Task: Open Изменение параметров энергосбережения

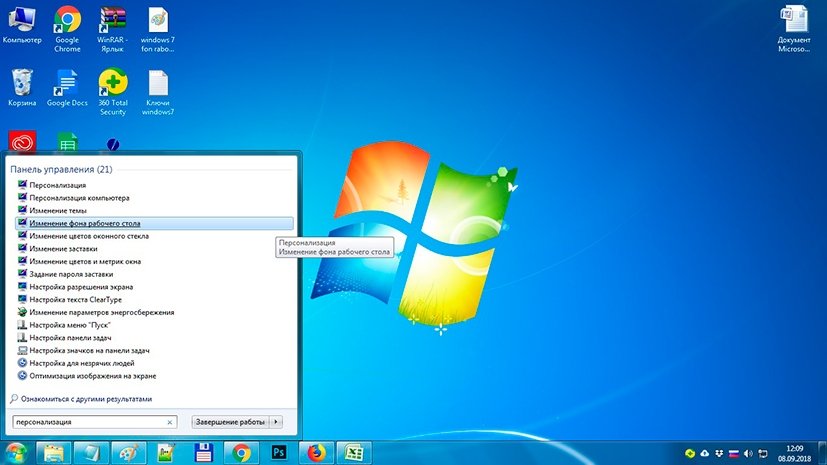Action: (154, 312)
